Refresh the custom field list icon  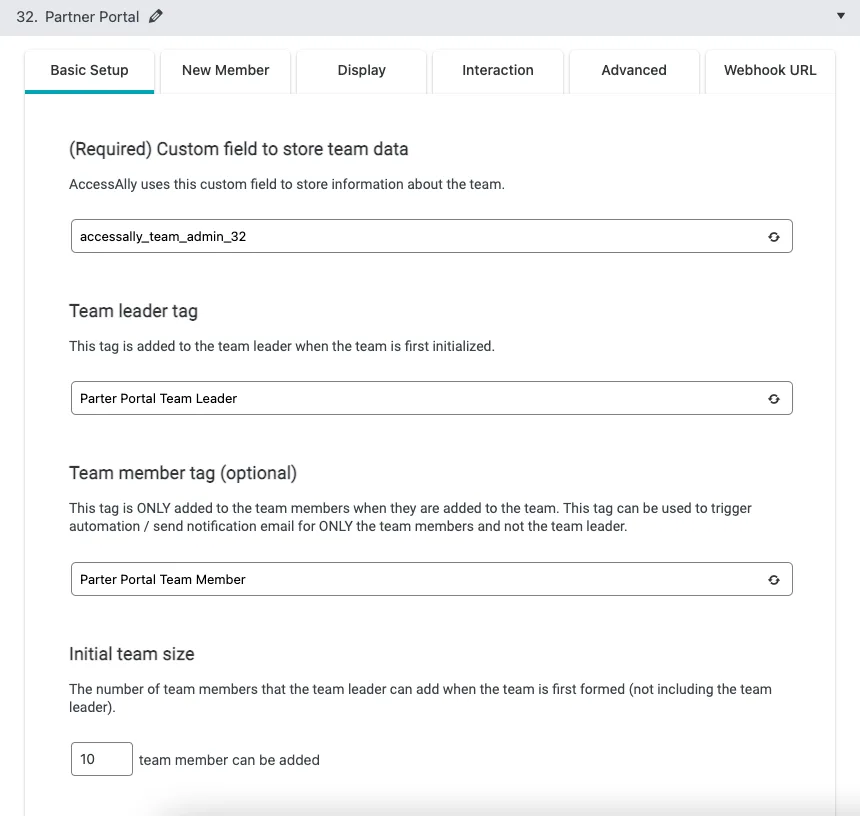coord(773,237)
